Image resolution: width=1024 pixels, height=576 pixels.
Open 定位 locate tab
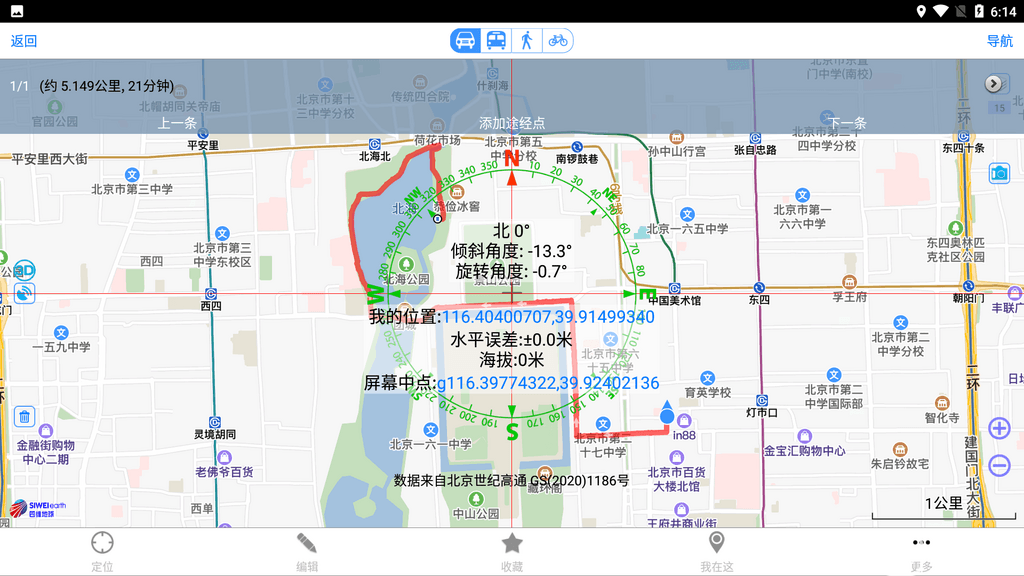[x=103, y=552]
